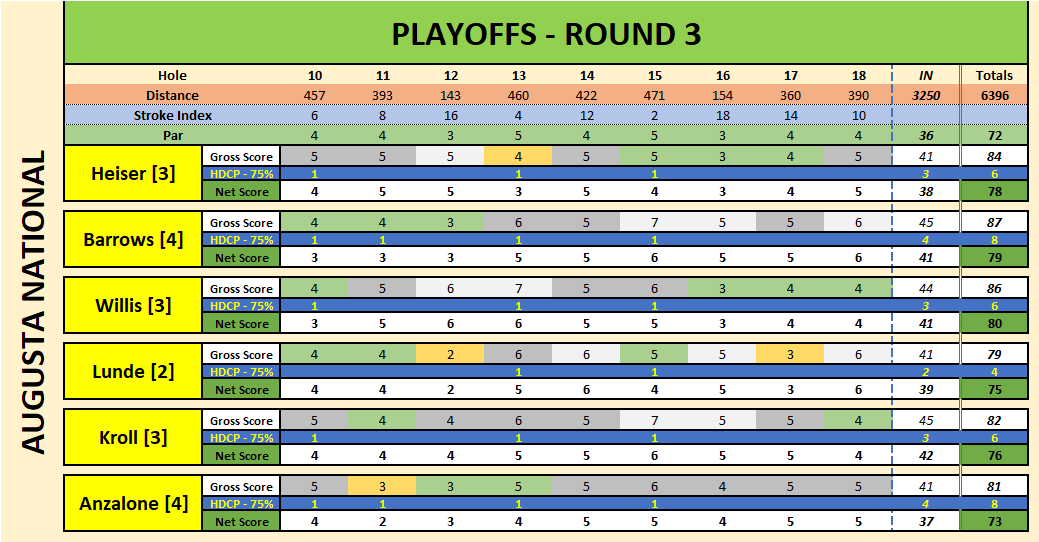Viewport: 1039px width, 542px height.
Task: Click the PLAYOFFS - ROUND 3 title banner
Action: click(545, 34)
